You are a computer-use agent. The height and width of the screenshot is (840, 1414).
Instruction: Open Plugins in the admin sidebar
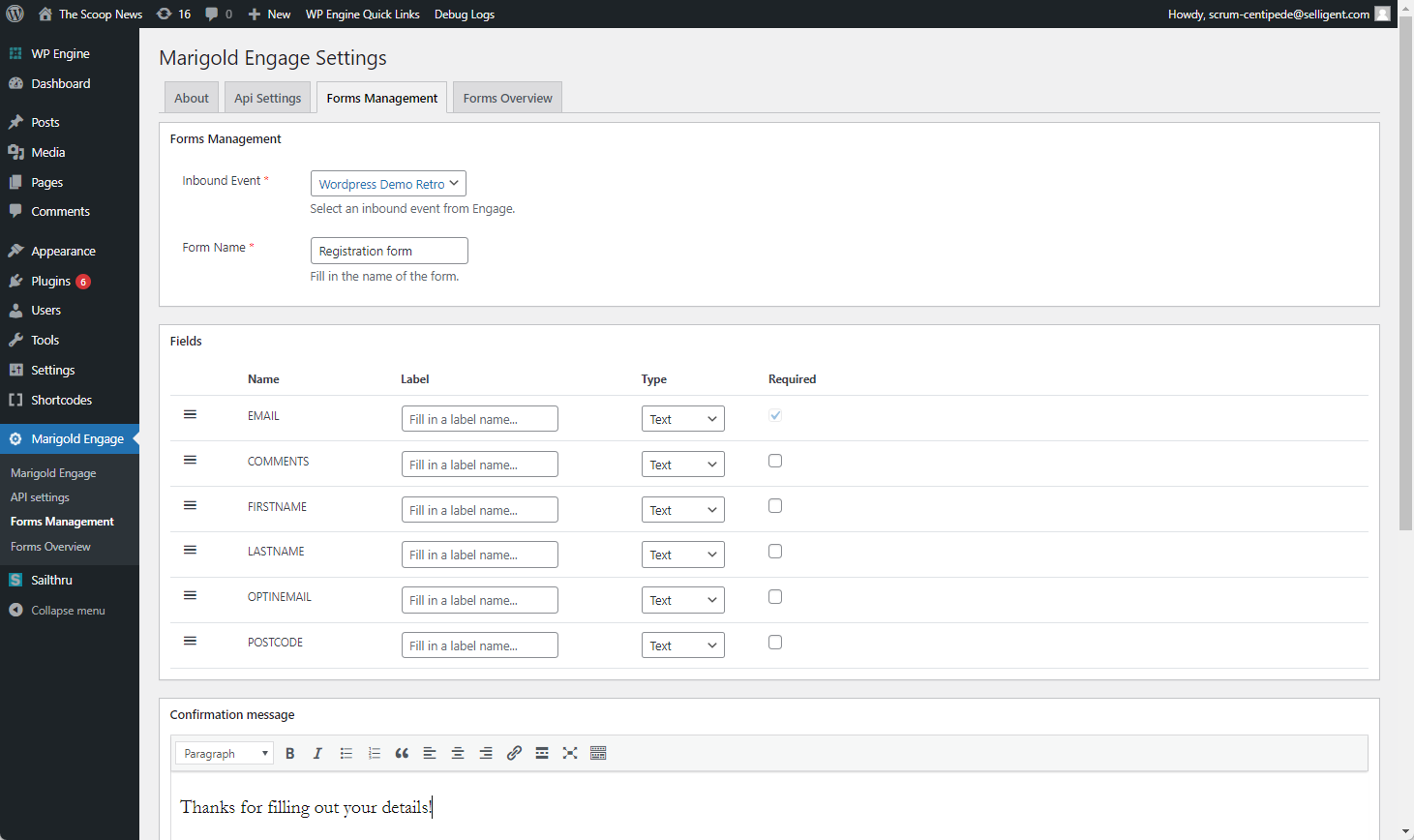(x=50, y=281)
